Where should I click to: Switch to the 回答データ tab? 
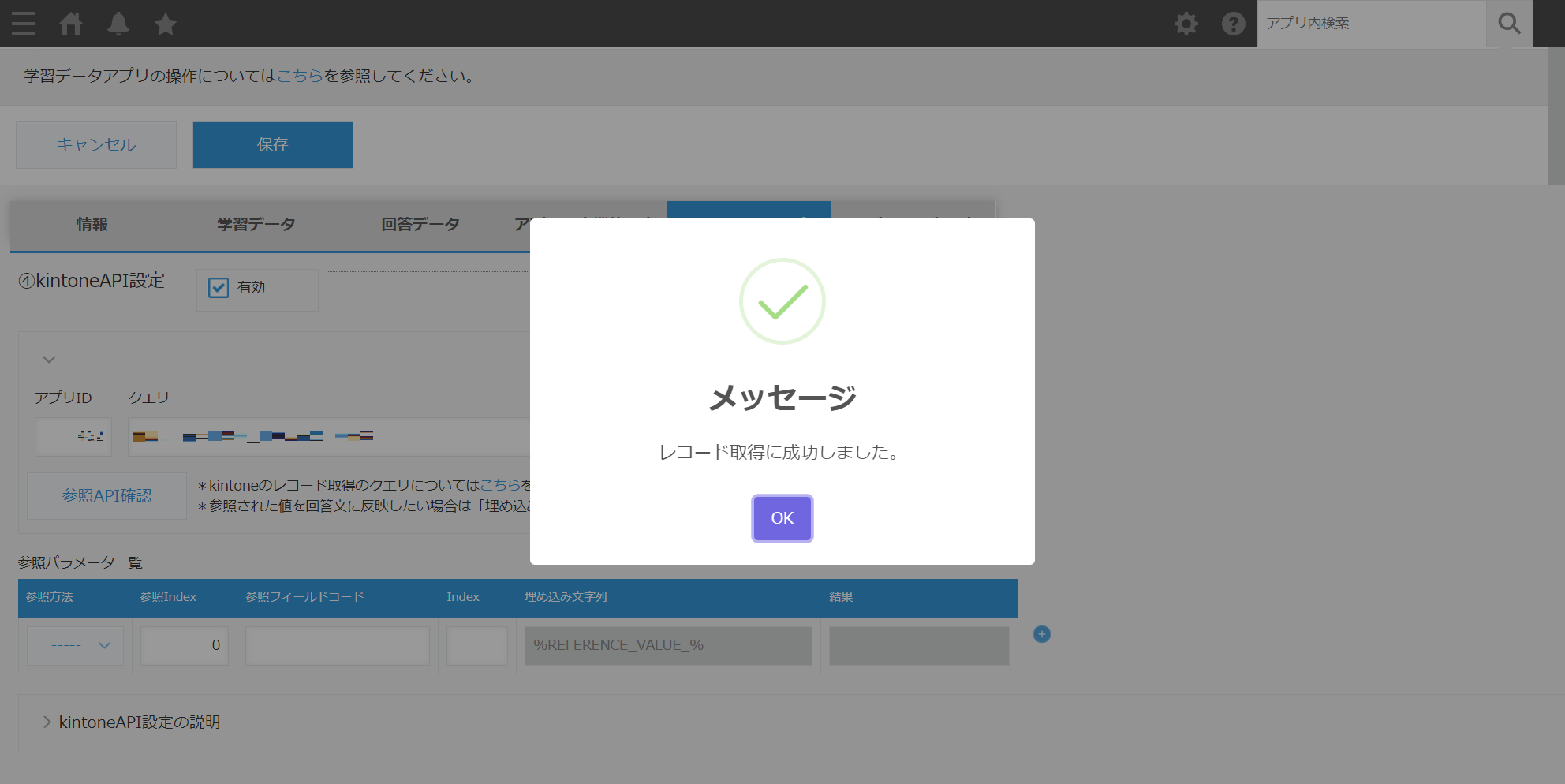coord(420,225)
